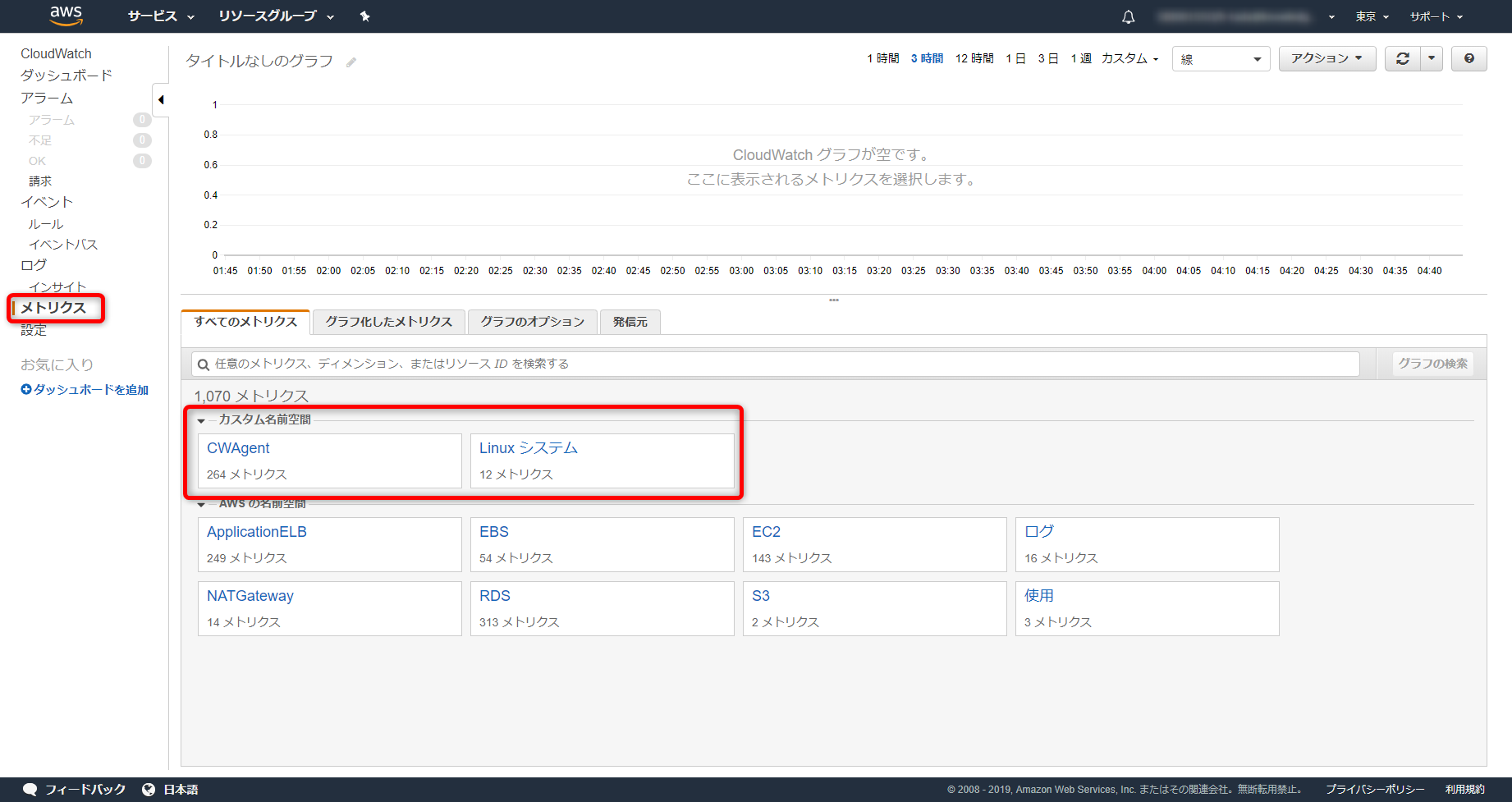The width and height of the screenshot is (1512, 802).
Task: Select メトリクス in the sidebar
Action: tap(53, 308)
